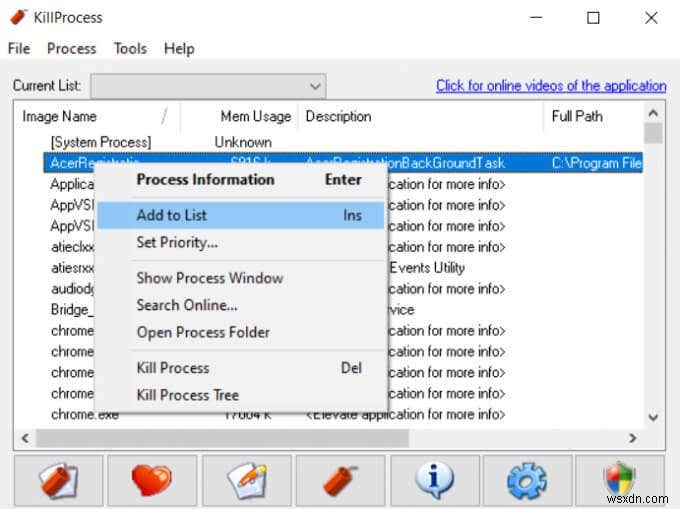
Task: Select the Applica process row
Action: pyautogui.click(x=72, y=184)
